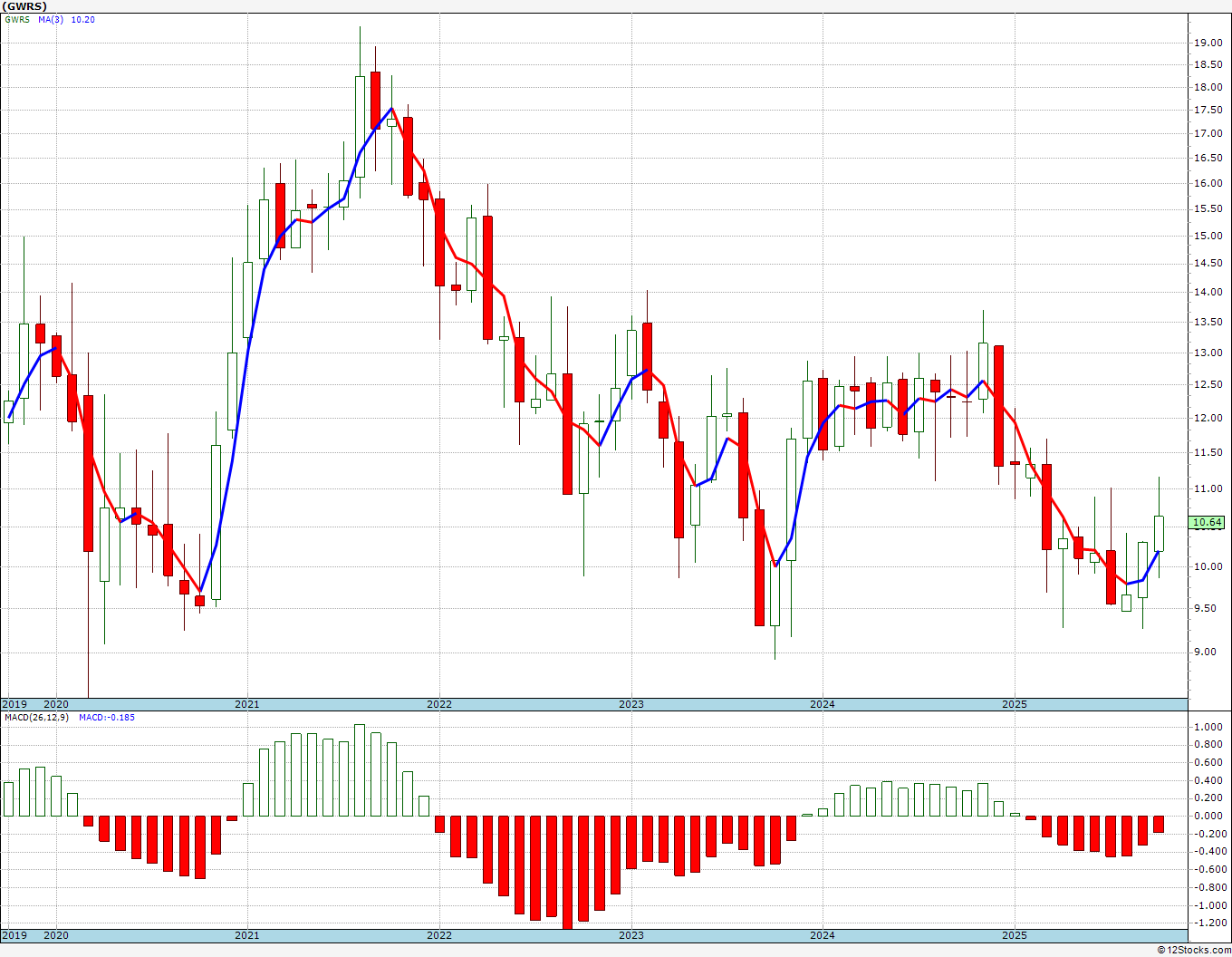Click 10.00 on the price axis
1232x957 pixels.
(x=1207, y=566)
